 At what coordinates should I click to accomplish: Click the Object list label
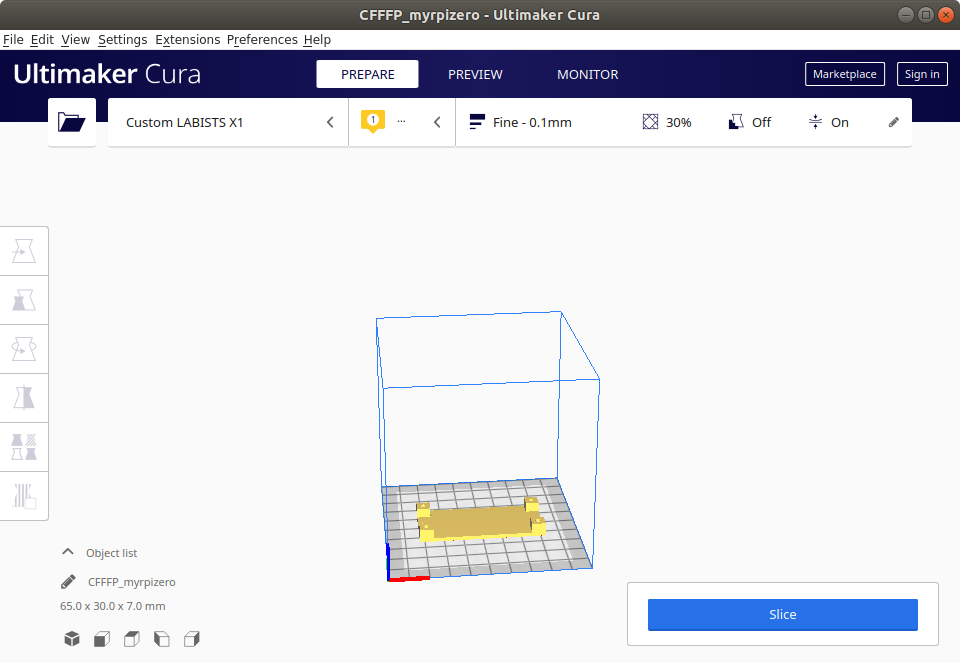[111, 553]
